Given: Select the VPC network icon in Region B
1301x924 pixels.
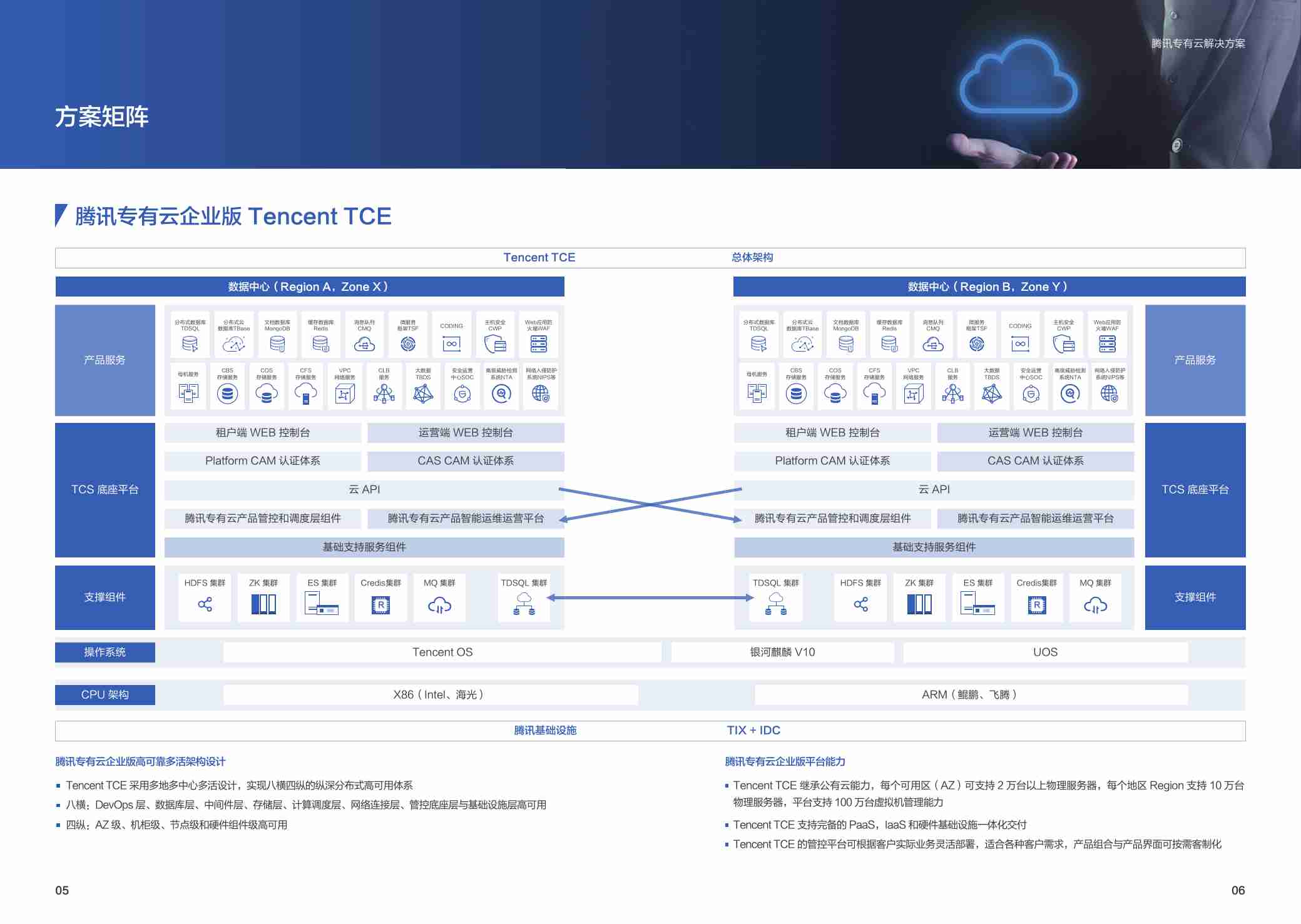Looking at the screenshot, I should click(914, 393).
